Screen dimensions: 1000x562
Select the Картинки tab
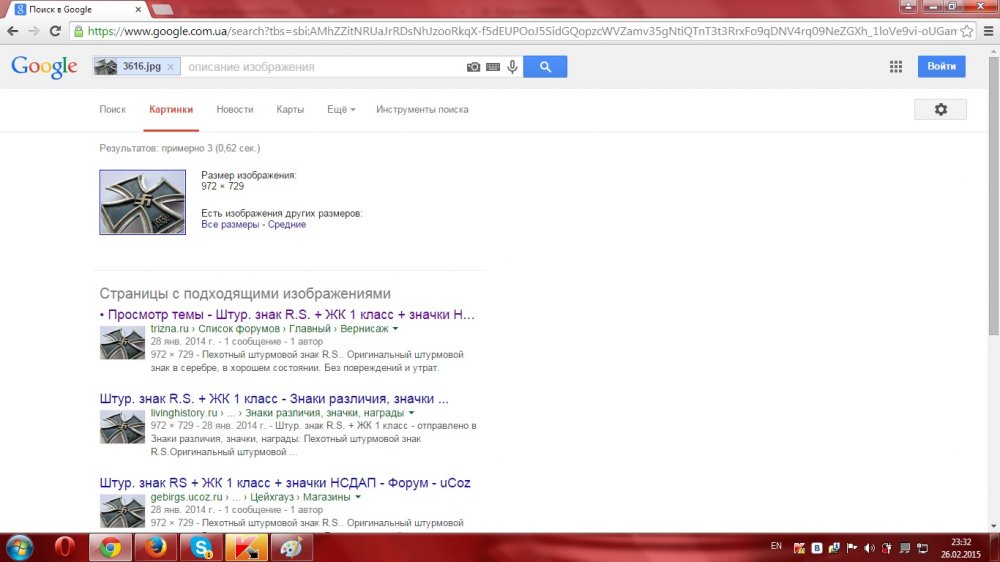[171, 109]
